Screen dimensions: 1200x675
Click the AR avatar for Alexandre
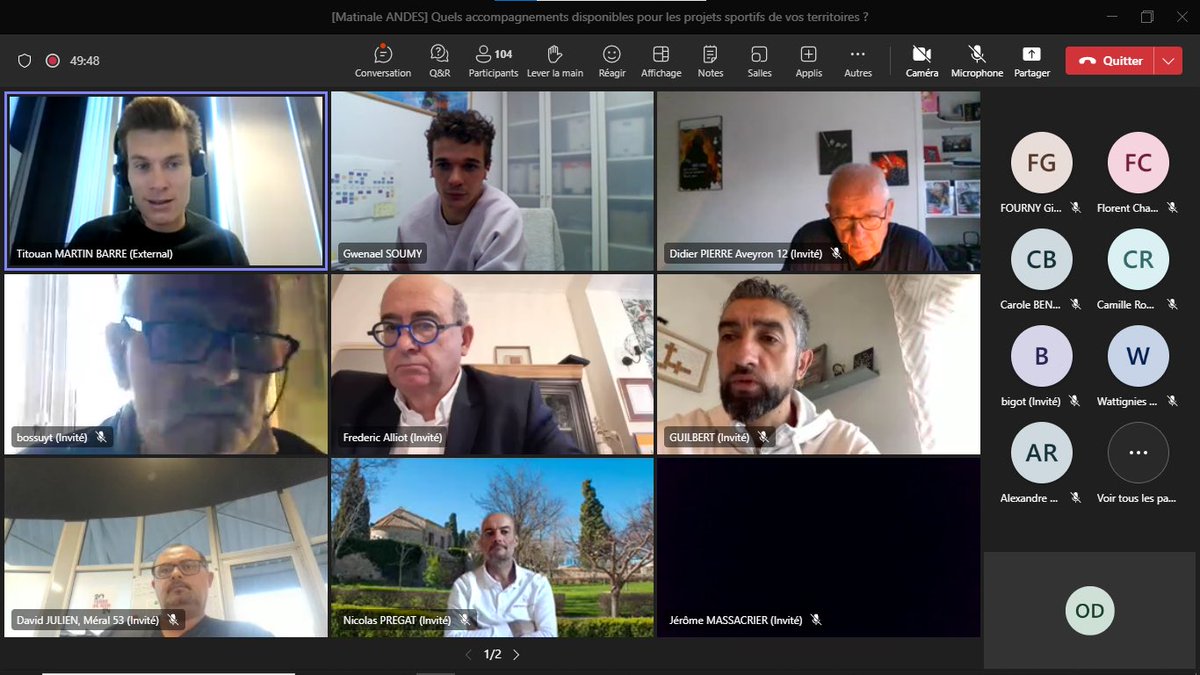pyautogui.click(x=1041, y=453)
